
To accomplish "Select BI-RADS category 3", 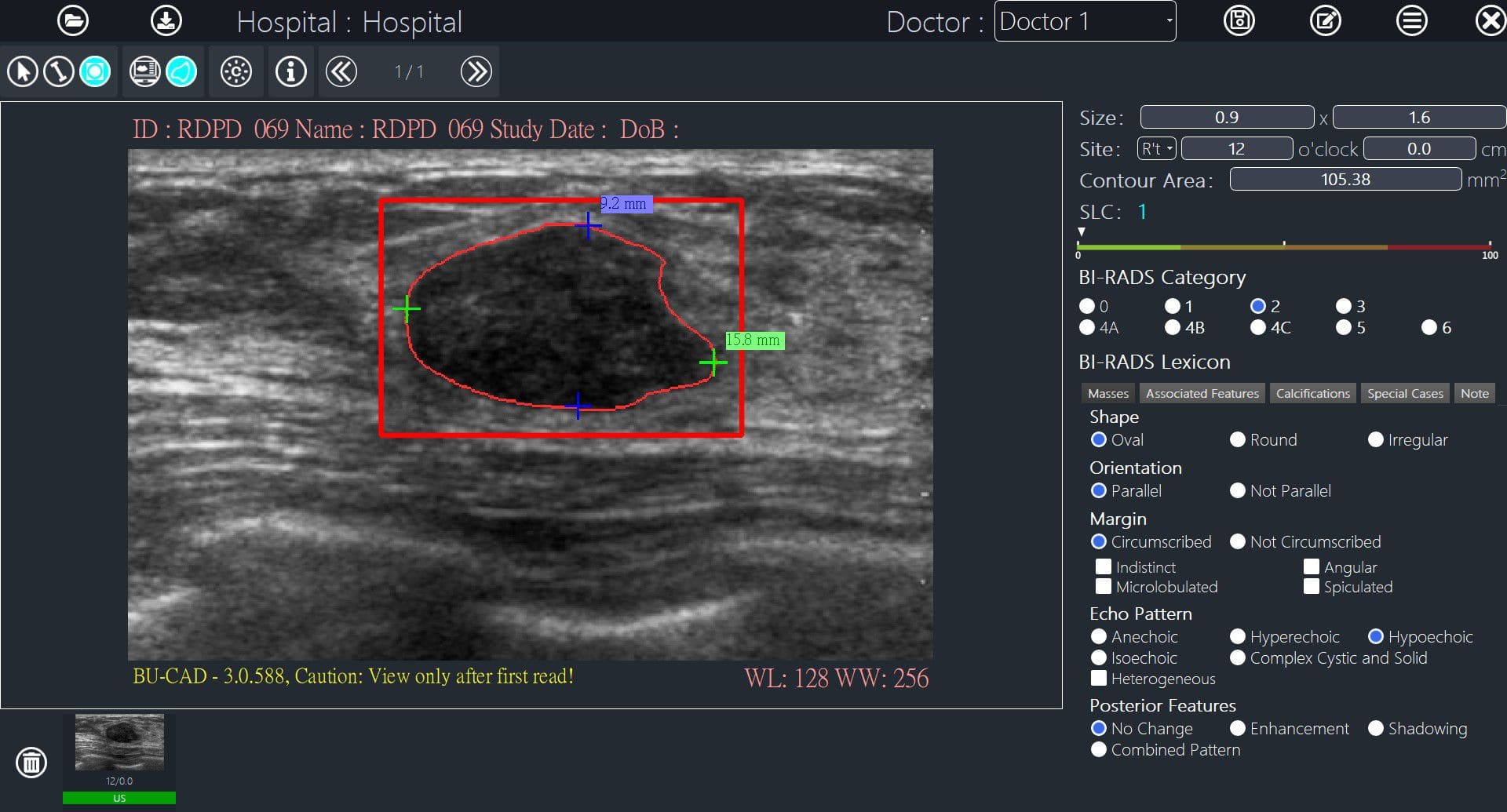I will pos(1344,306).
